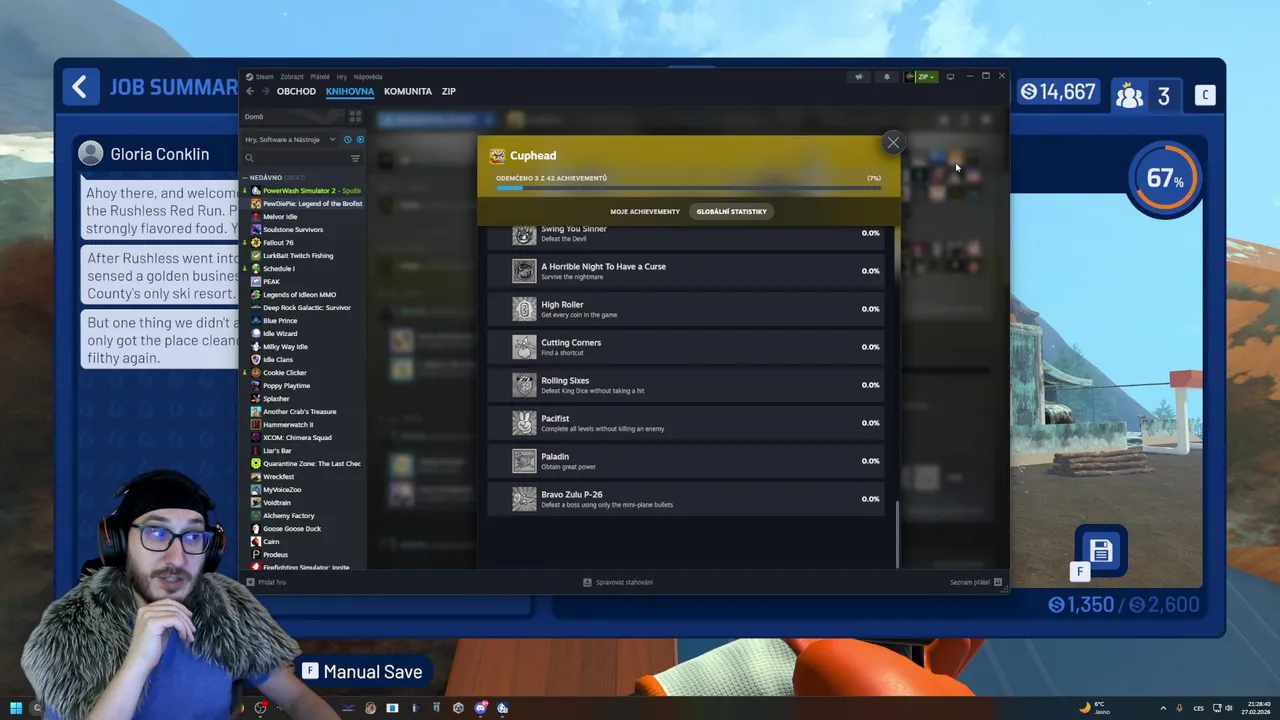The width and height of the screenshot is (1280, 720).
Task: Open the Hry menu
Action: [x=342, y=77]
